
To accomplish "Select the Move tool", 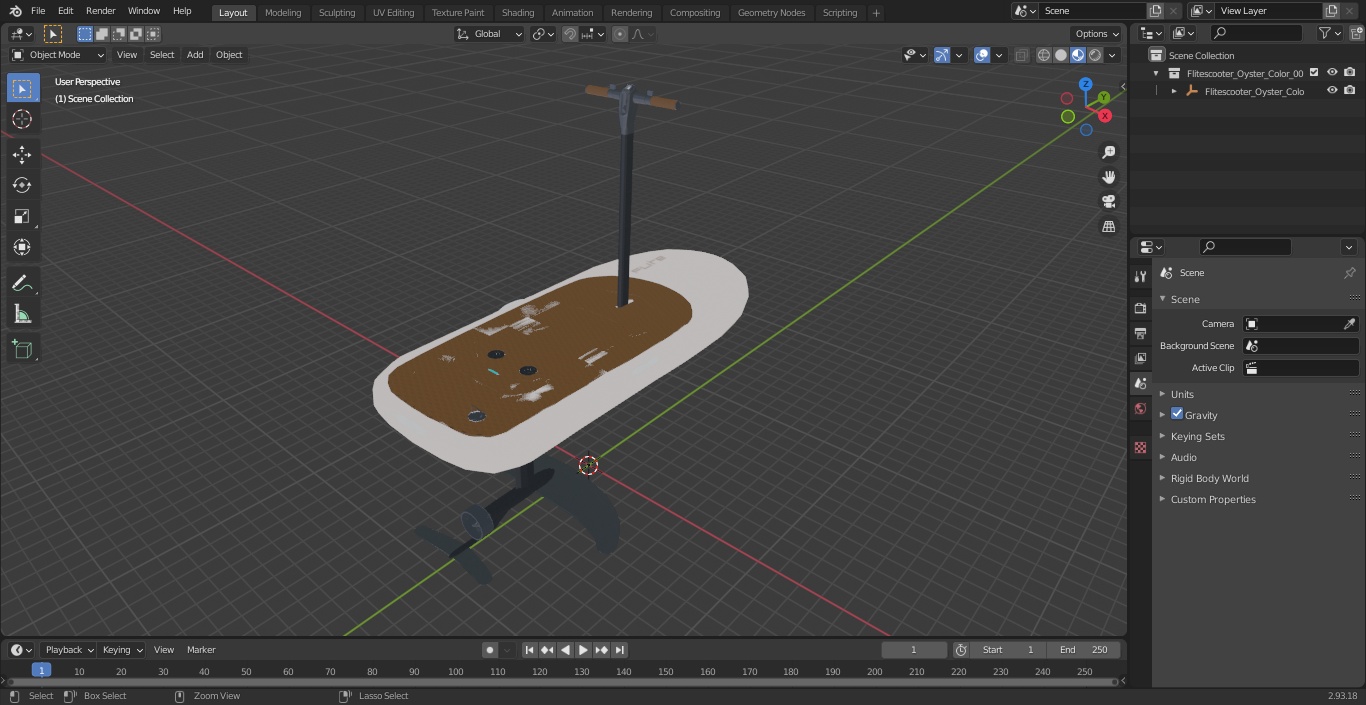I will click(22, 154).
